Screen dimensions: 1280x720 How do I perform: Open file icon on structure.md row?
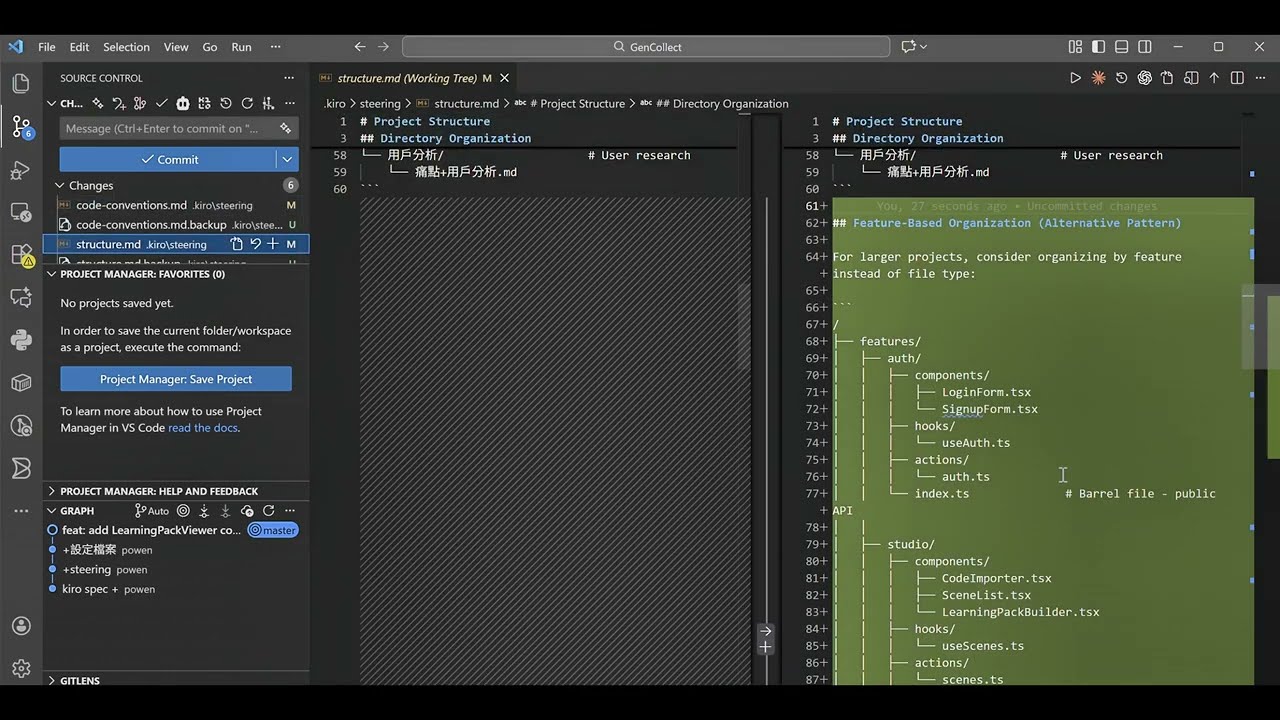point(236,244)
